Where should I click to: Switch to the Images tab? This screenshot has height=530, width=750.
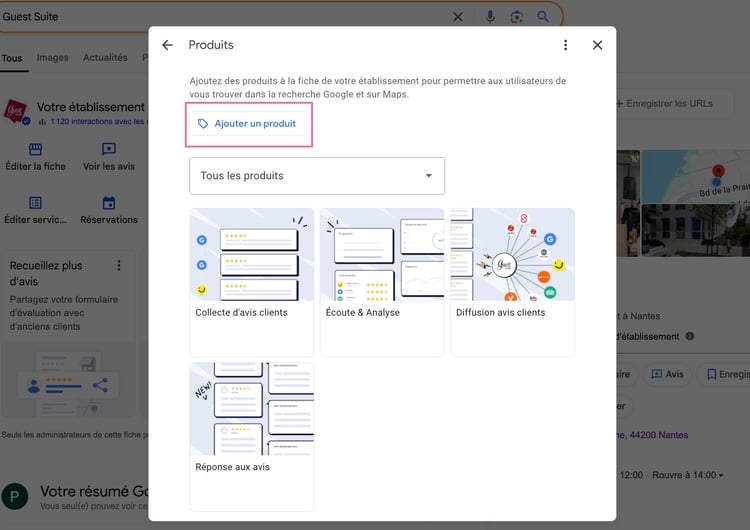(x=52, y=58)
